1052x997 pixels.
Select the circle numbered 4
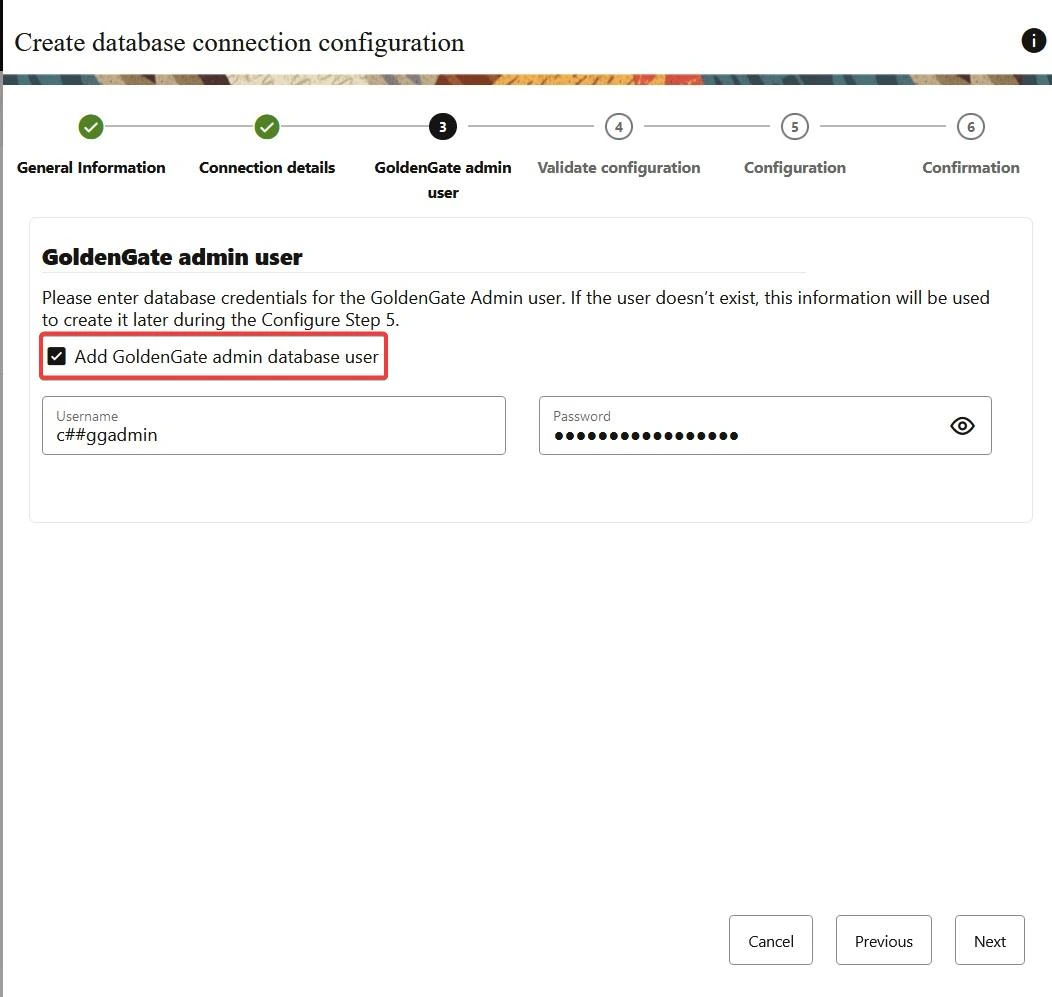(x=618, y=127)
